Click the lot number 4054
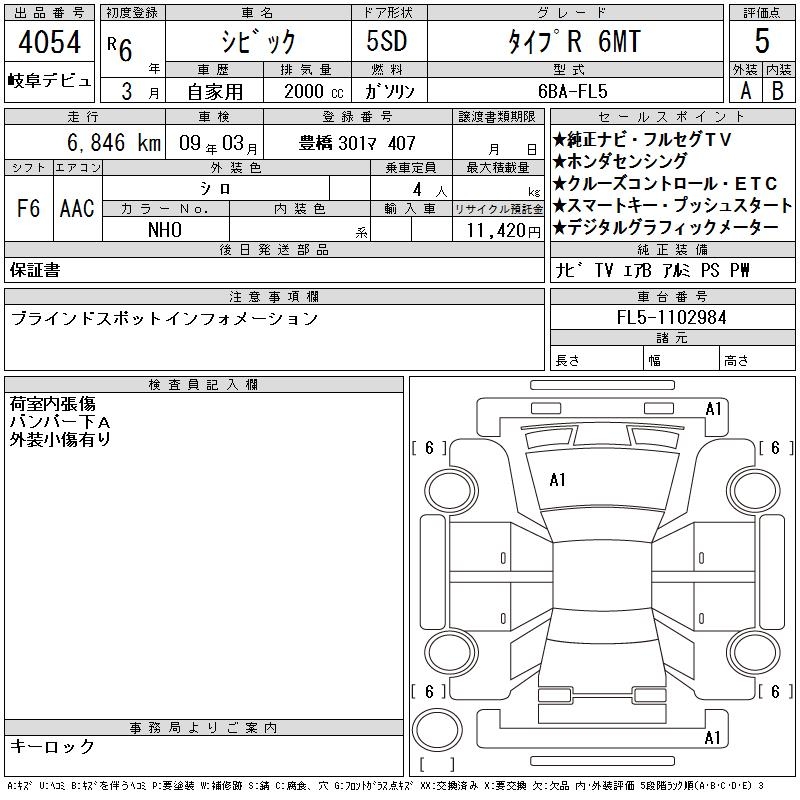The height and width of the screenshot is (800, 800). [x=50, y=43]
